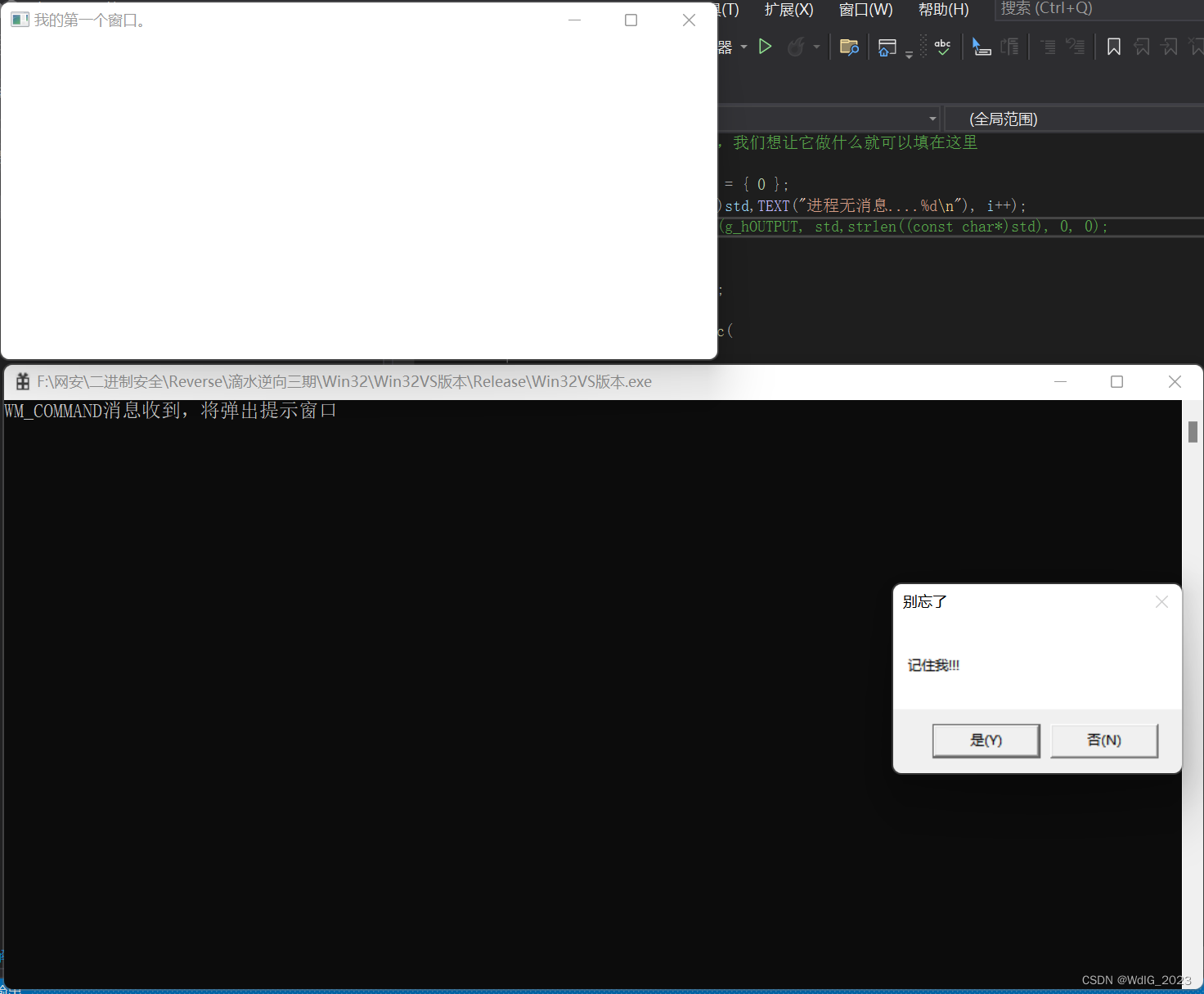The width and height of the screenshot is (1204, 994).
Task: Click the Uncomment Selection icon
Action: 1075,47
